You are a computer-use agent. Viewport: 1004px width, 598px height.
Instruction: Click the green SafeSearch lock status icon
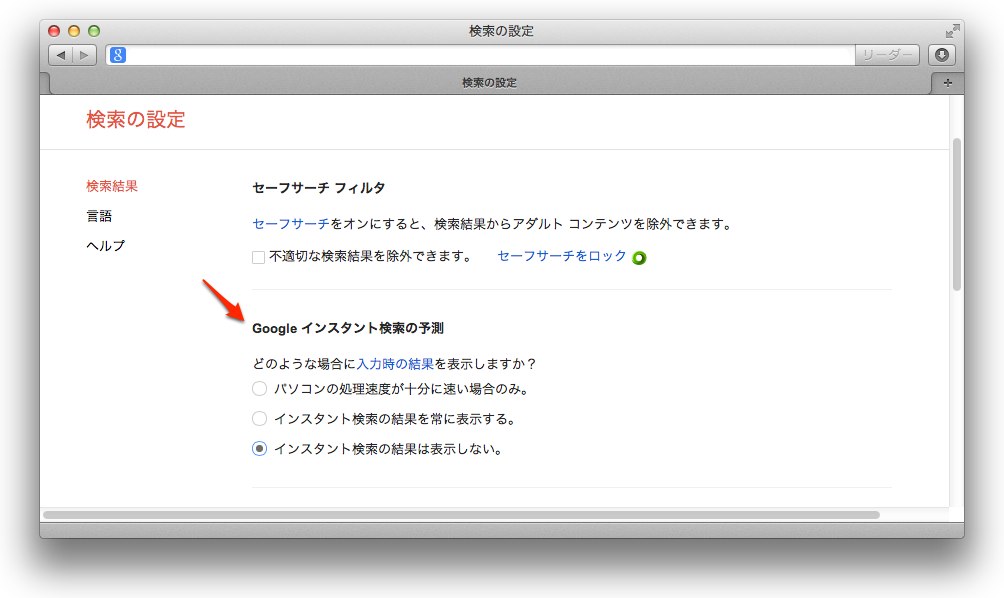639,257
